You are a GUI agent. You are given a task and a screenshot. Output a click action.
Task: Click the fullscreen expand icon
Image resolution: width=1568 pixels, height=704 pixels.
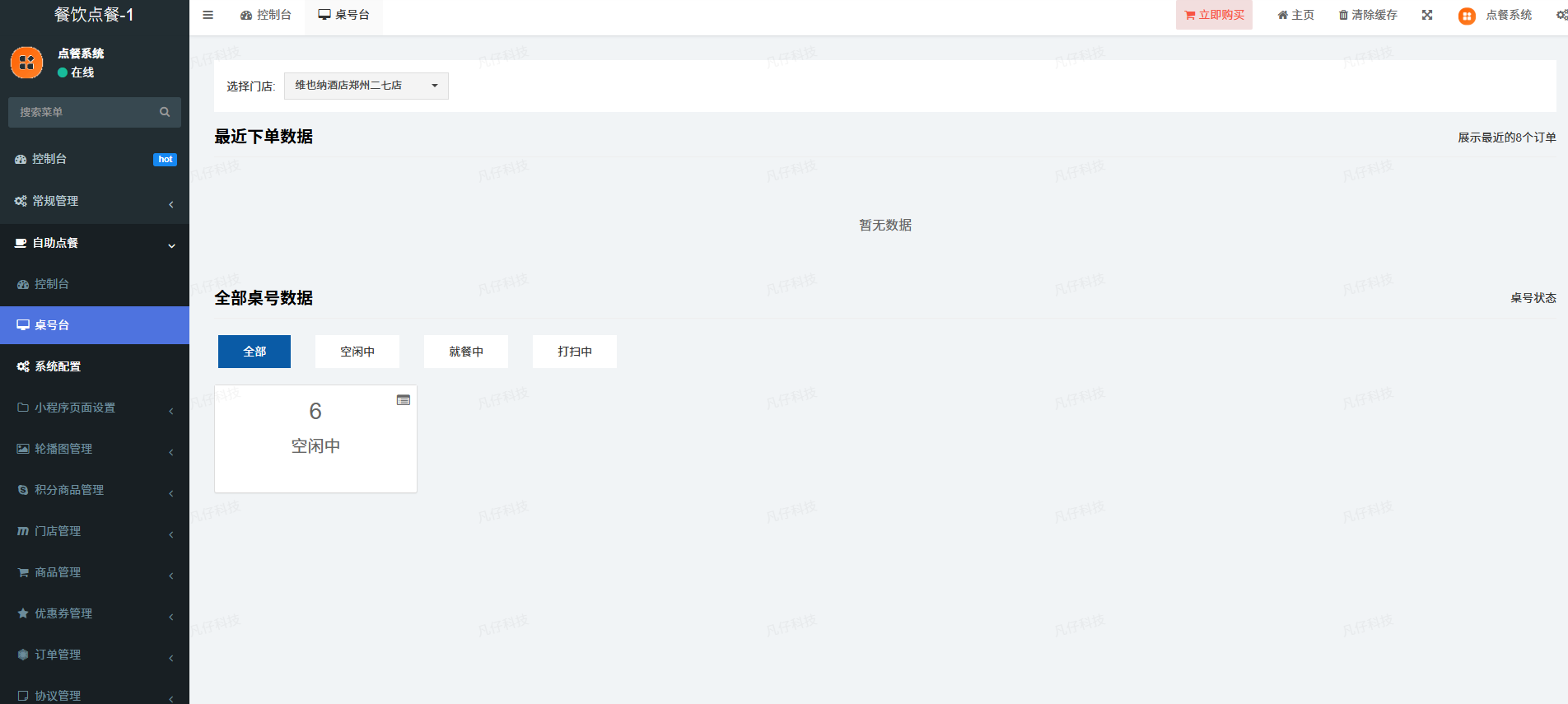click(1427, 15)
